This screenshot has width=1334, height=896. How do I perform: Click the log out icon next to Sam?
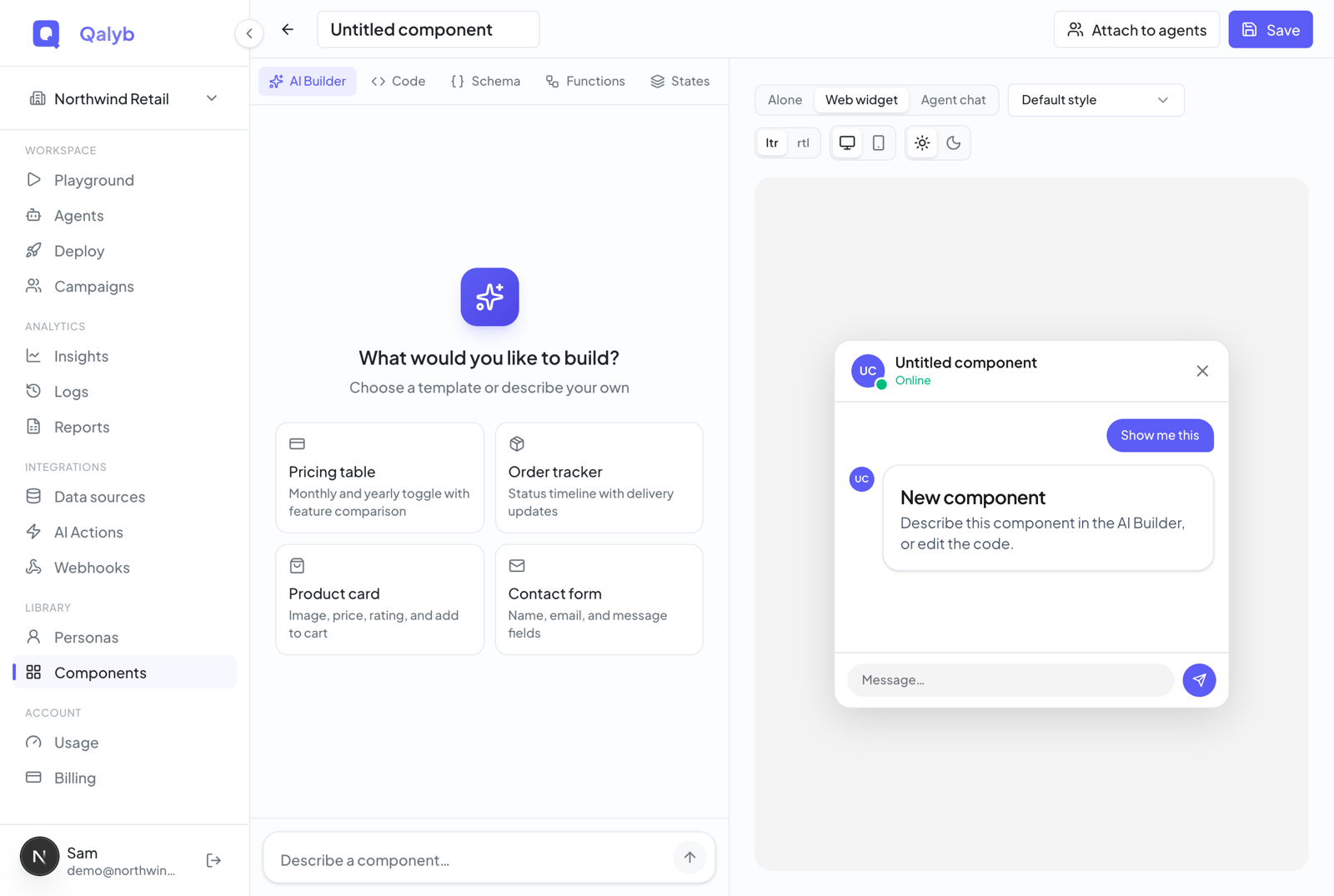[214, 860]
